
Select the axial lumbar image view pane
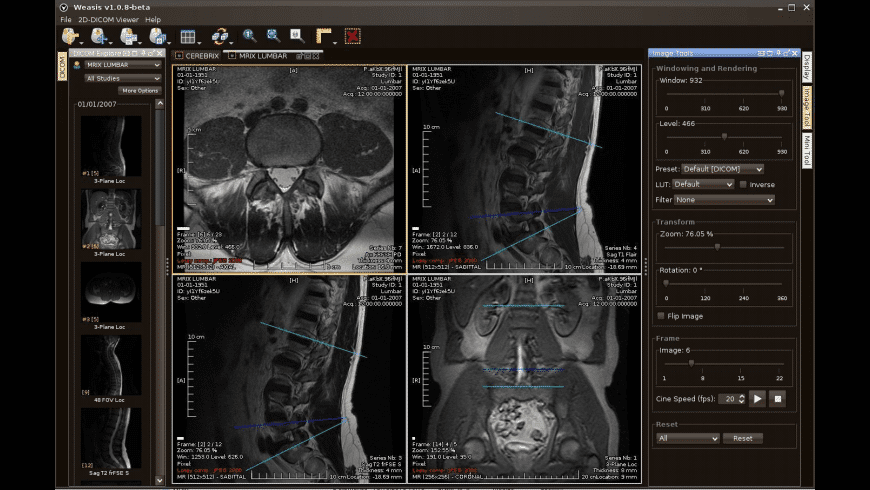click(290, 168)
